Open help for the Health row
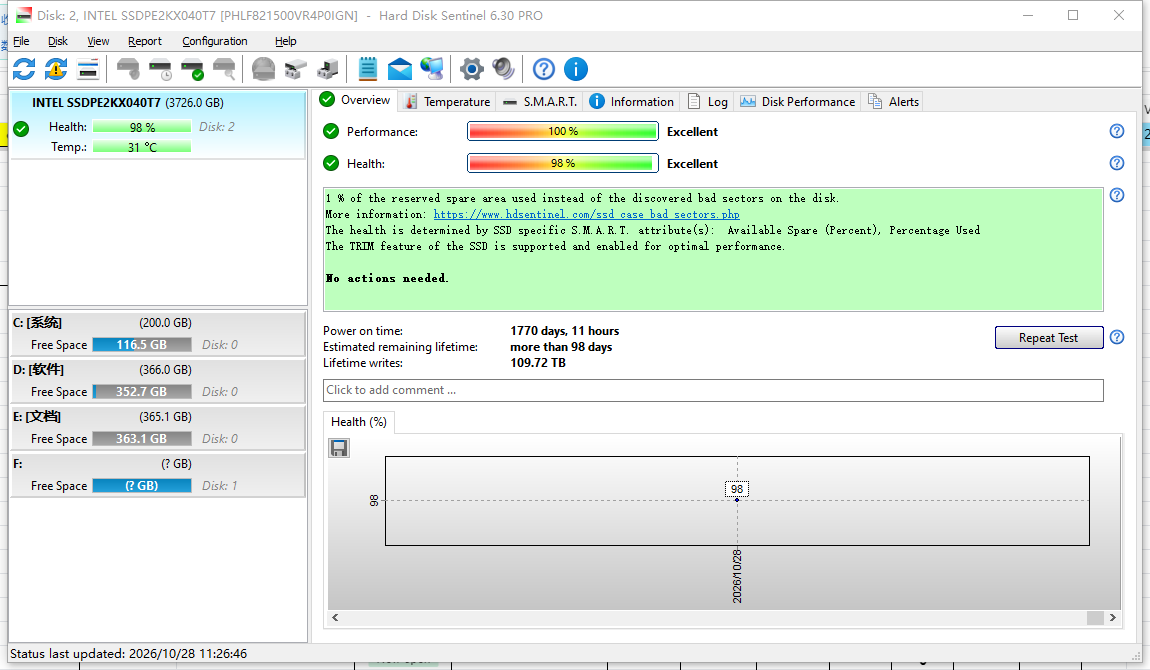Screen dimensions: 1150x670 pos(1116,163)
